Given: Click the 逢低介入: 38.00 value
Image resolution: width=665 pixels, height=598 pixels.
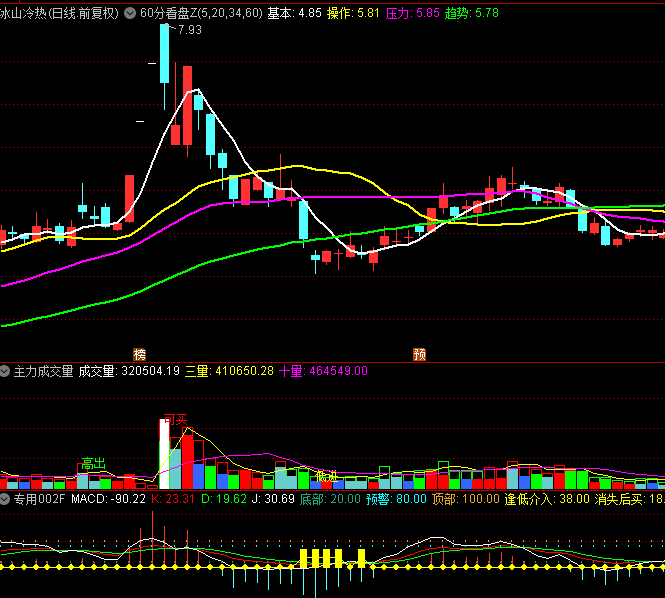Looking at the screenshot, I should [x=547, y=499].
